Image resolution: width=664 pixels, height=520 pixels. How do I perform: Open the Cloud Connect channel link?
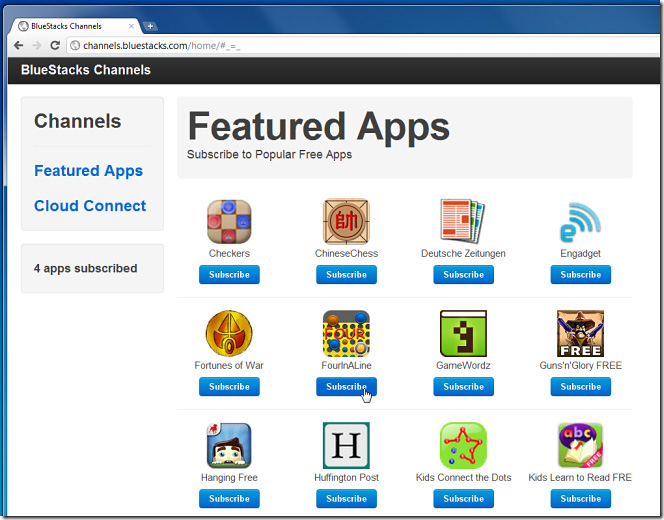[90, 206]
